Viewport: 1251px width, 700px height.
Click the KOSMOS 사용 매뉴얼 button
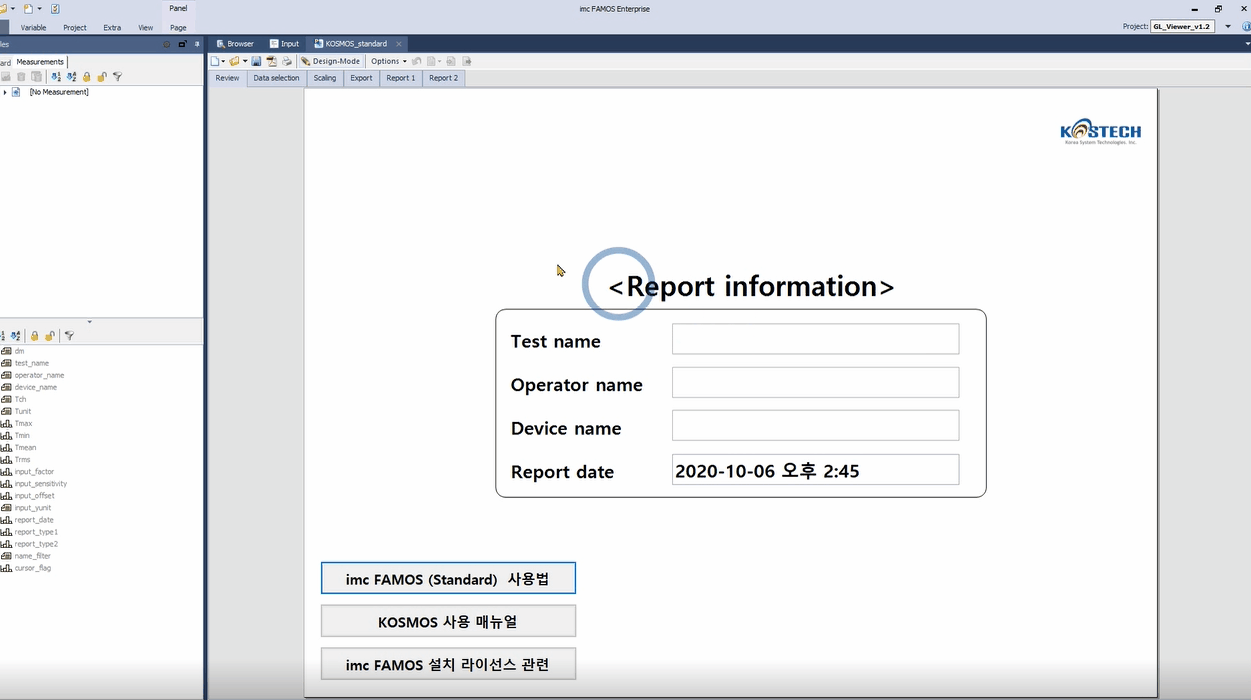[x=448, y=621]
